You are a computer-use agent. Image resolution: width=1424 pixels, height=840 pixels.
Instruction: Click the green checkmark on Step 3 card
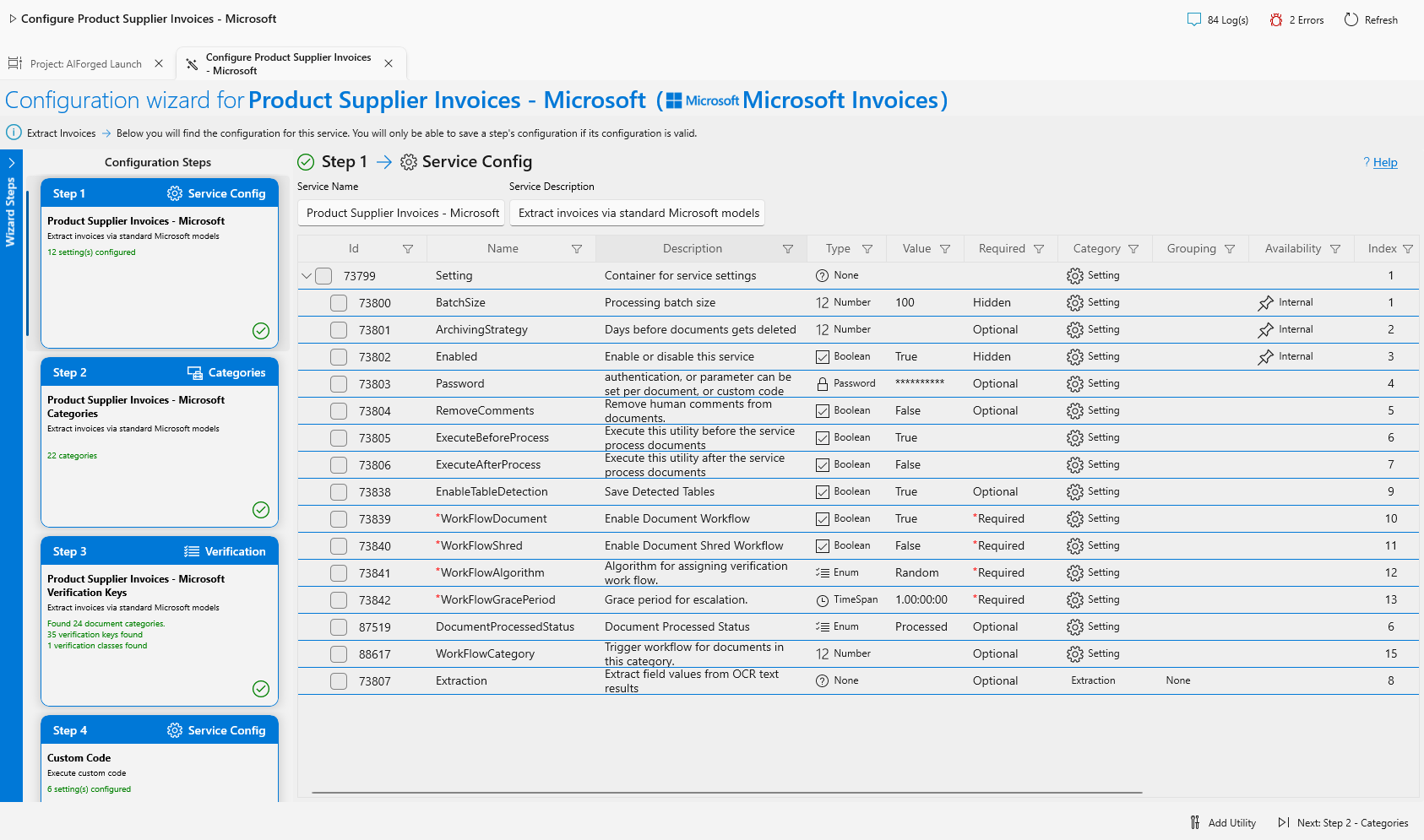[x=261, y=689]
